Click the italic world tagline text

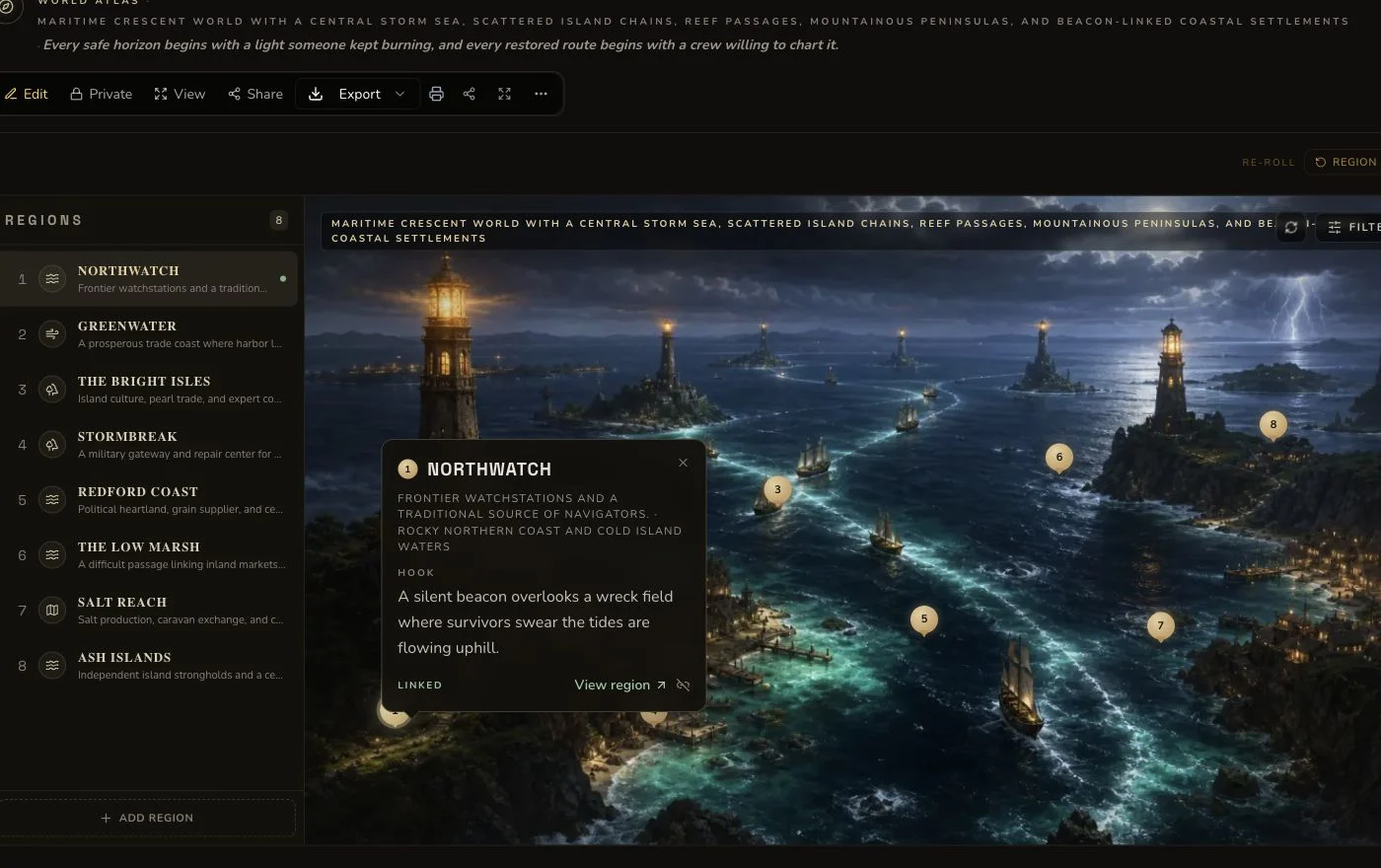coord(441,44)
